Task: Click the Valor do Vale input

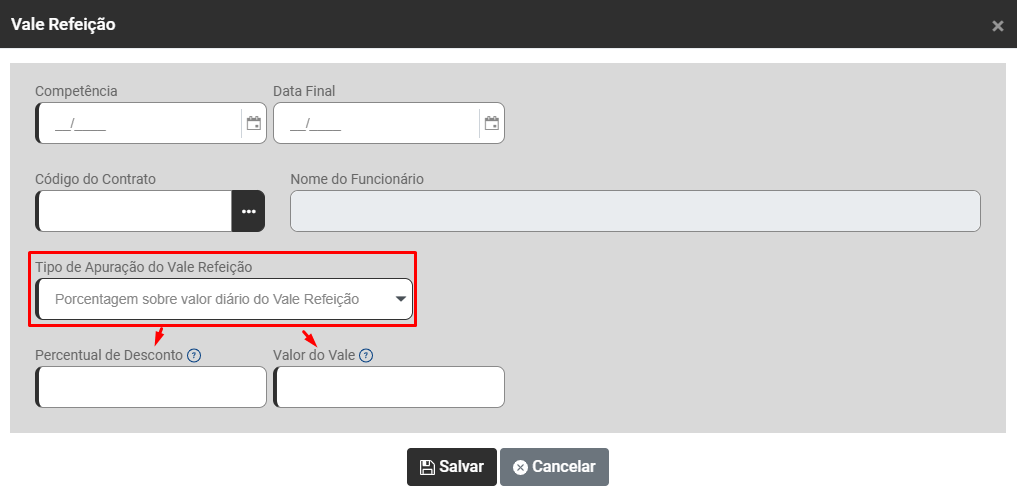Action: coord(389,387)
